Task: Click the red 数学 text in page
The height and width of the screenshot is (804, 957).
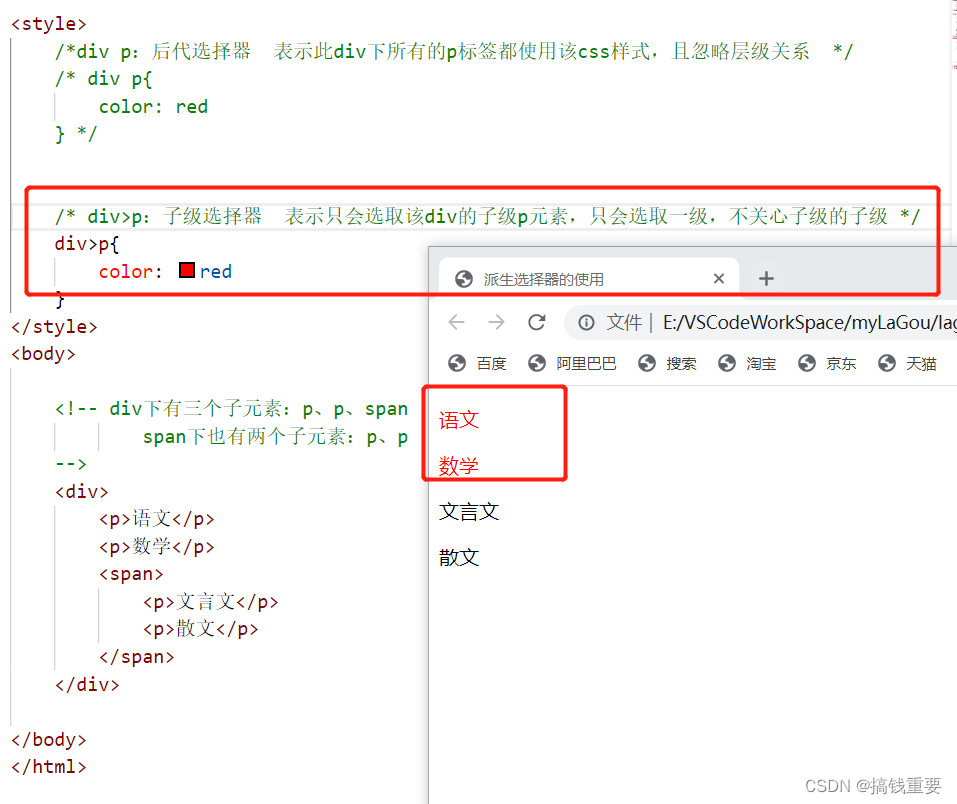Action: coord(459,466)
